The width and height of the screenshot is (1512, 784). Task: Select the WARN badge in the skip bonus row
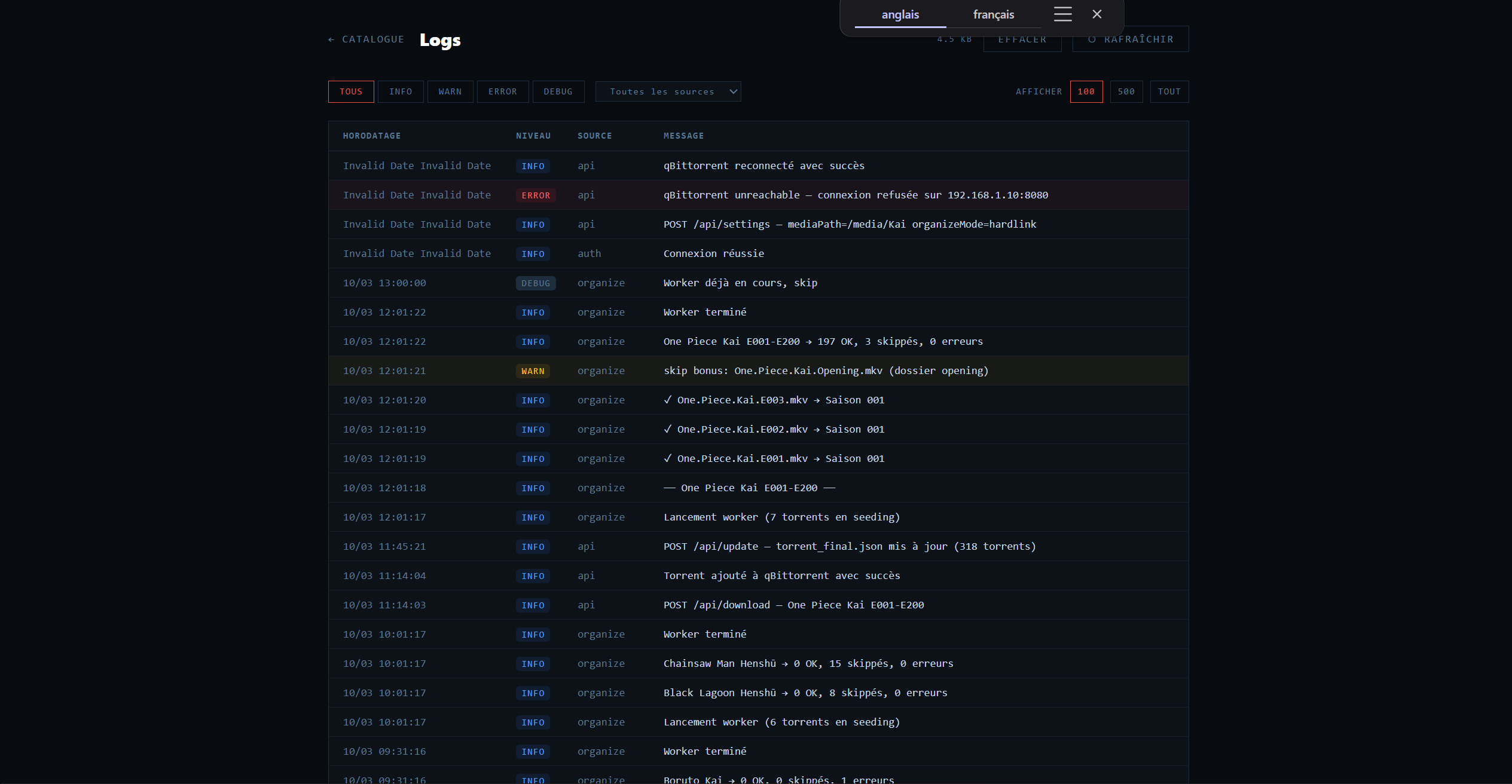tap(533, 371)
